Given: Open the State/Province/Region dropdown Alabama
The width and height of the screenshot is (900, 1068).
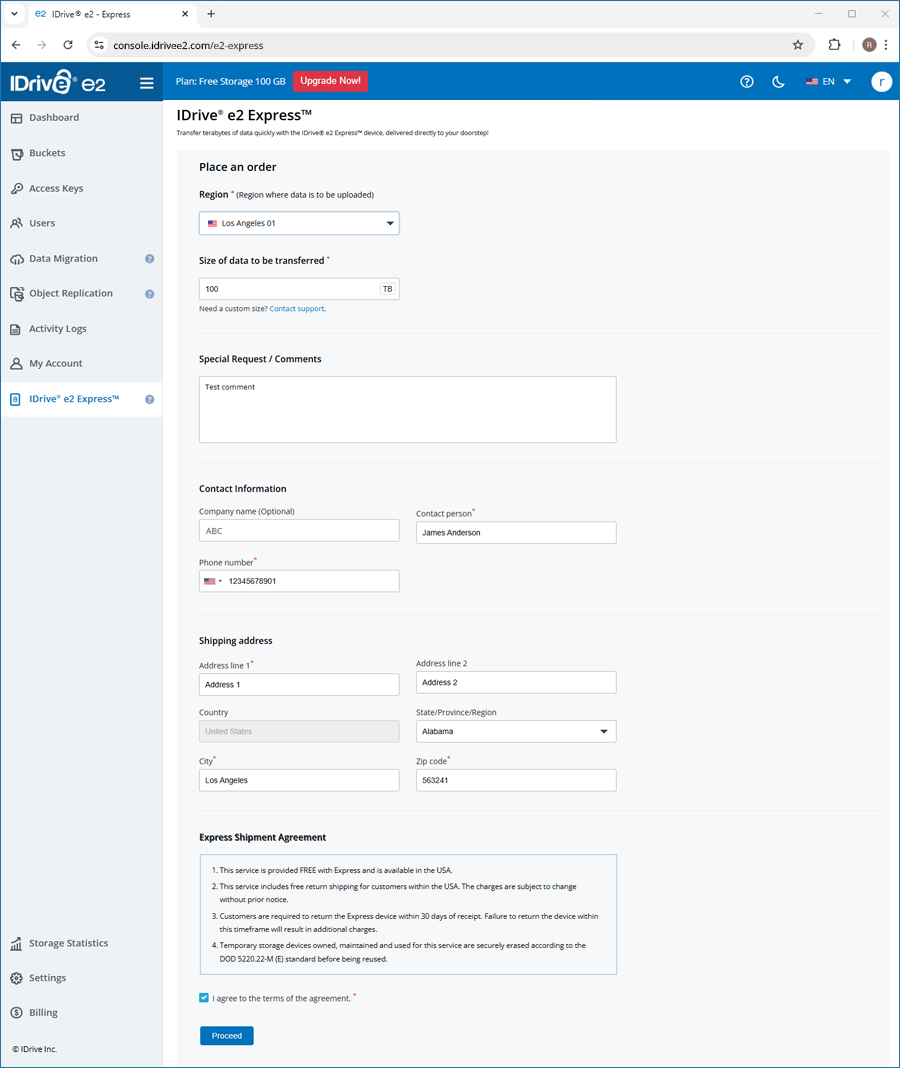Looking at the screenshot, I should [x=516, y=732].
